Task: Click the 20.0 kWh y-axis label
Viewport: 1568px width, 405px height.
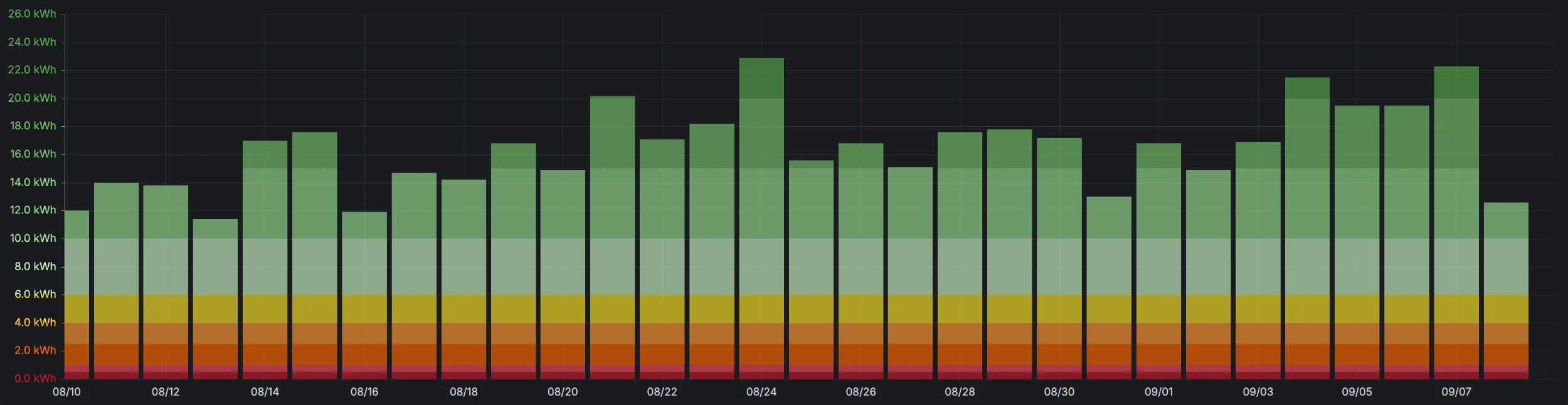Action: click(32, 98)
